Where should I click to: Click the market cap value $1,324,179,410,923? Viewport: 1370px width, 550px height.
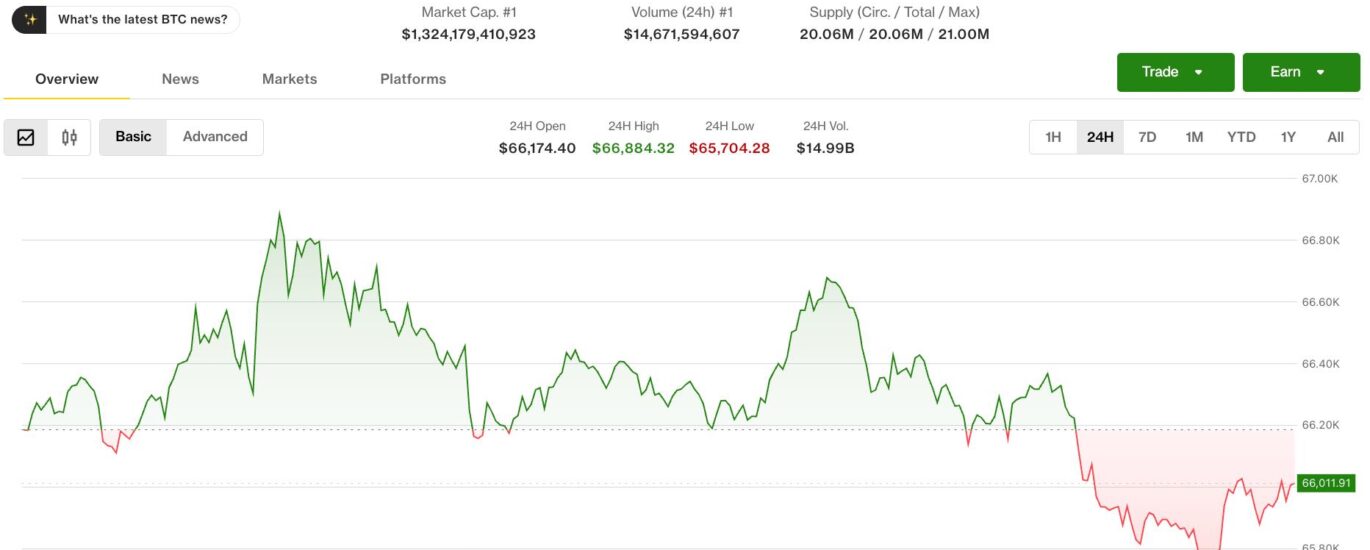click(469, 34)
